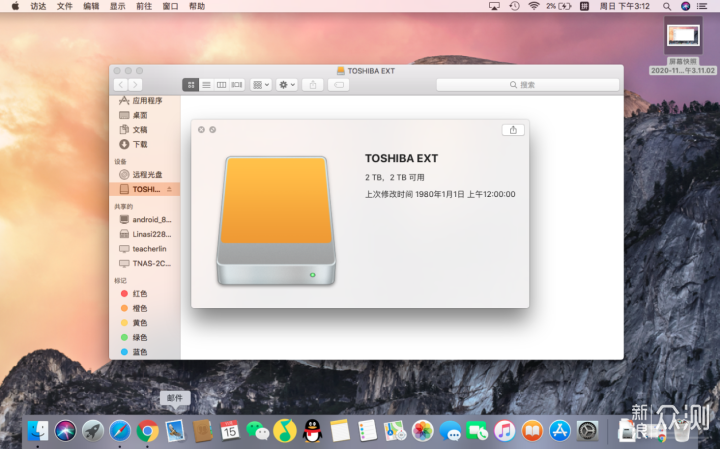This screenshot has width=720, height=449.
Task: Switch Finder to gallery view
Action: coord(237,84)
